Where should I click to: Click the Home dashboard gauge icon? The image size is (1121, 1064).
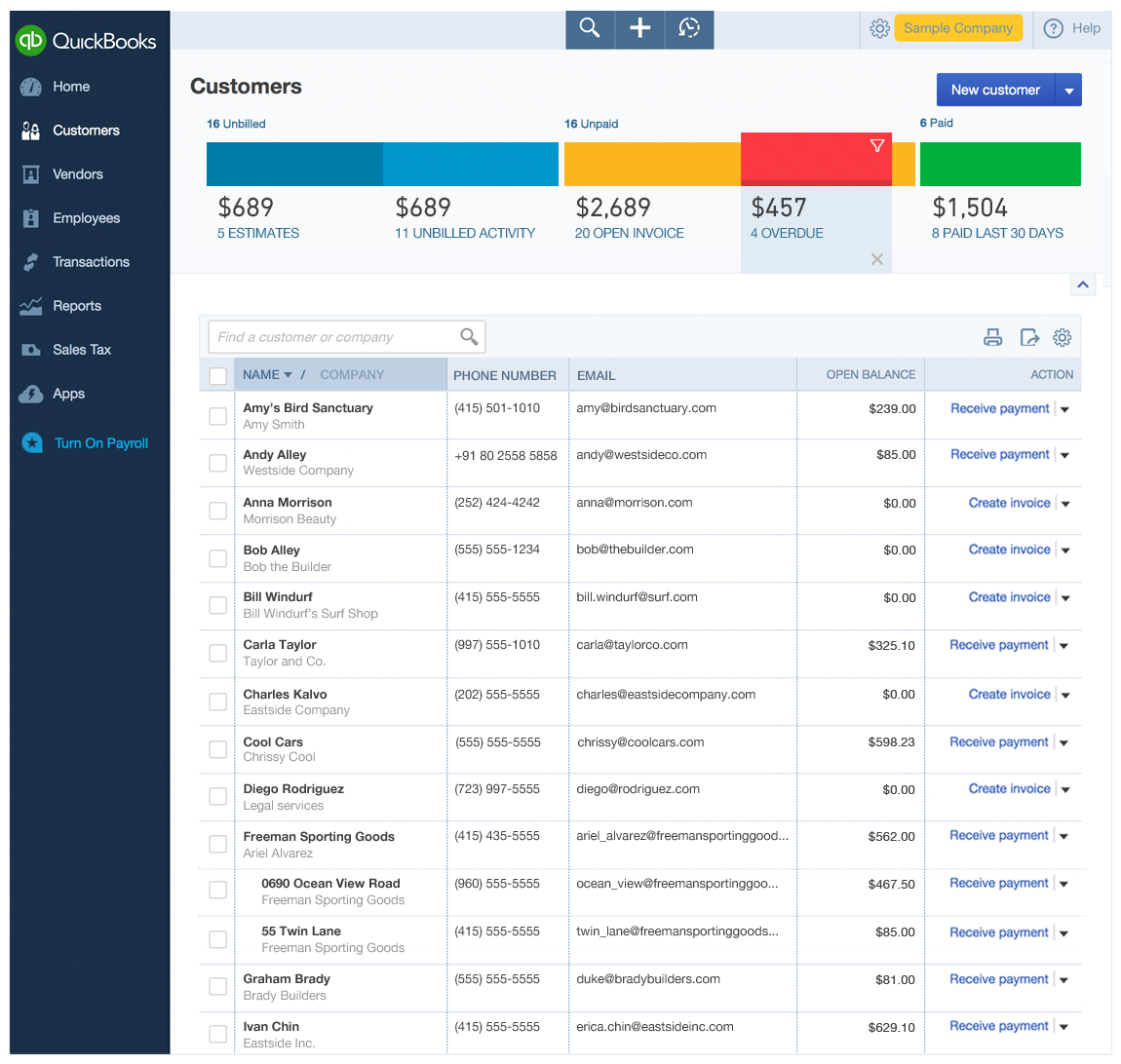tap(31, 87)
